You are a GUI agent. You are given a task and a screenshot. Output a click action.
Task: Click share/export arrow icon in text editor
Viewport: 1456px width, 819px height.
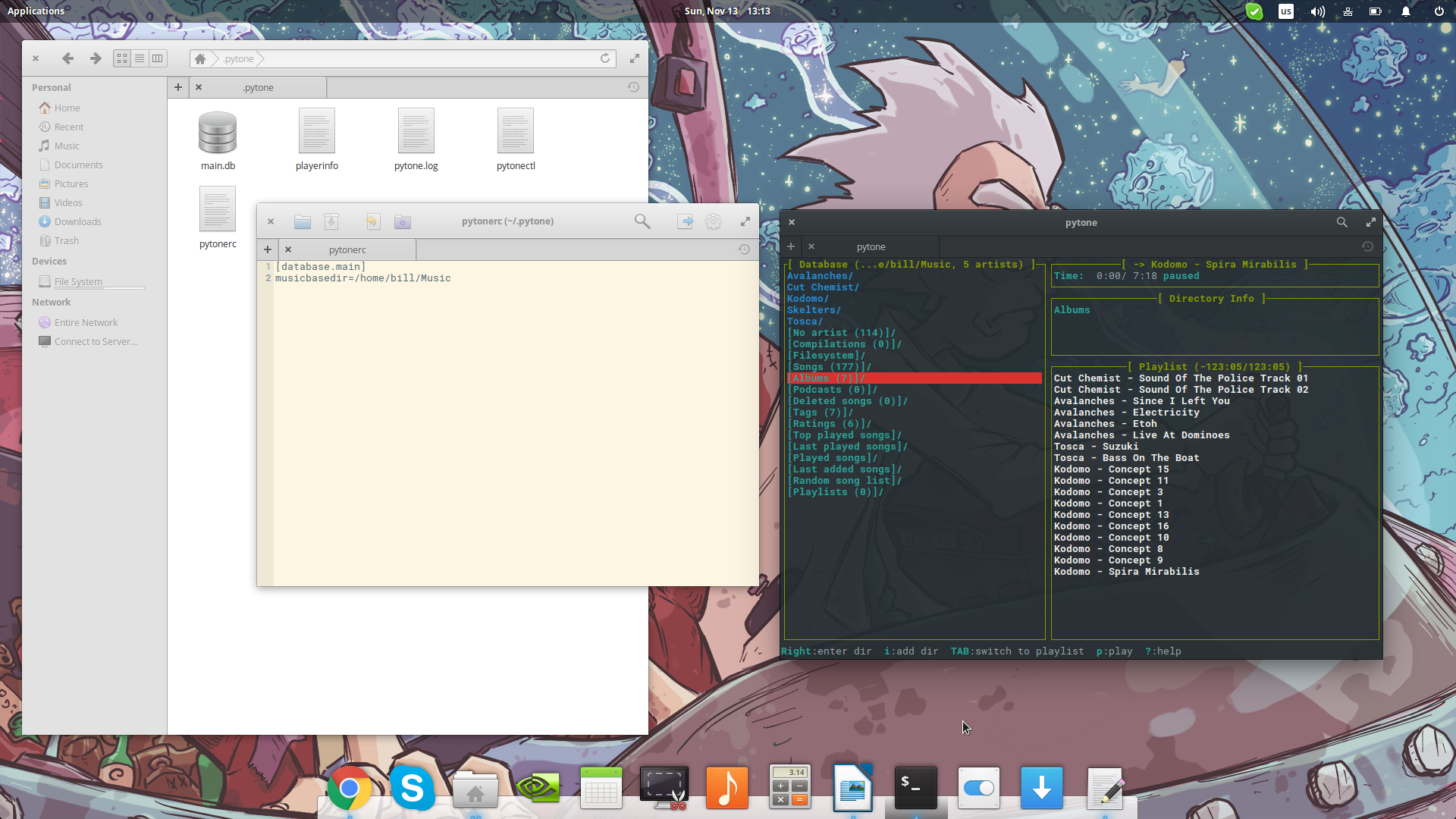click(685, 221)
